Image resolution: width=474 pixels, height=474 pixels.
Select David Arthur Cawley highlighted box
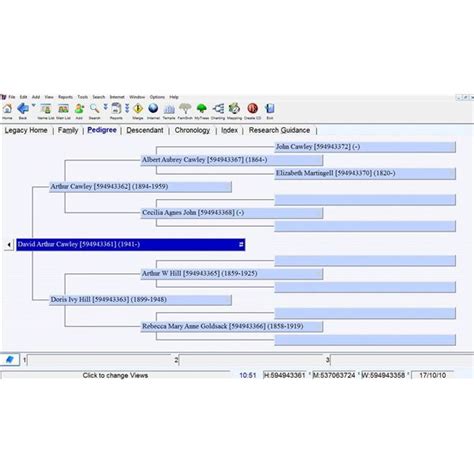coord(131,244)
